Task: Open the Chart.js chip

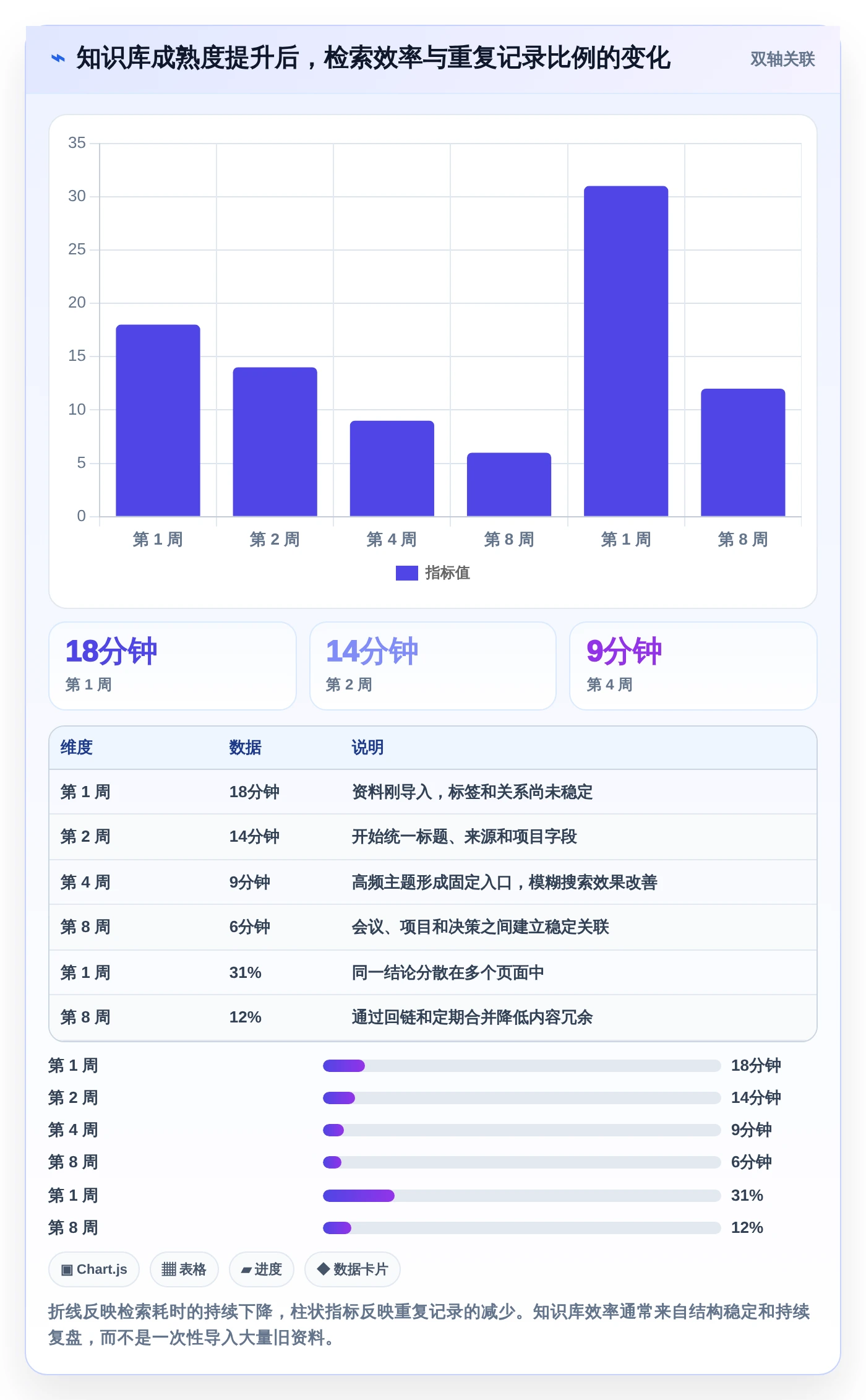Action: pyautogui.click(x=94, y=1269)
